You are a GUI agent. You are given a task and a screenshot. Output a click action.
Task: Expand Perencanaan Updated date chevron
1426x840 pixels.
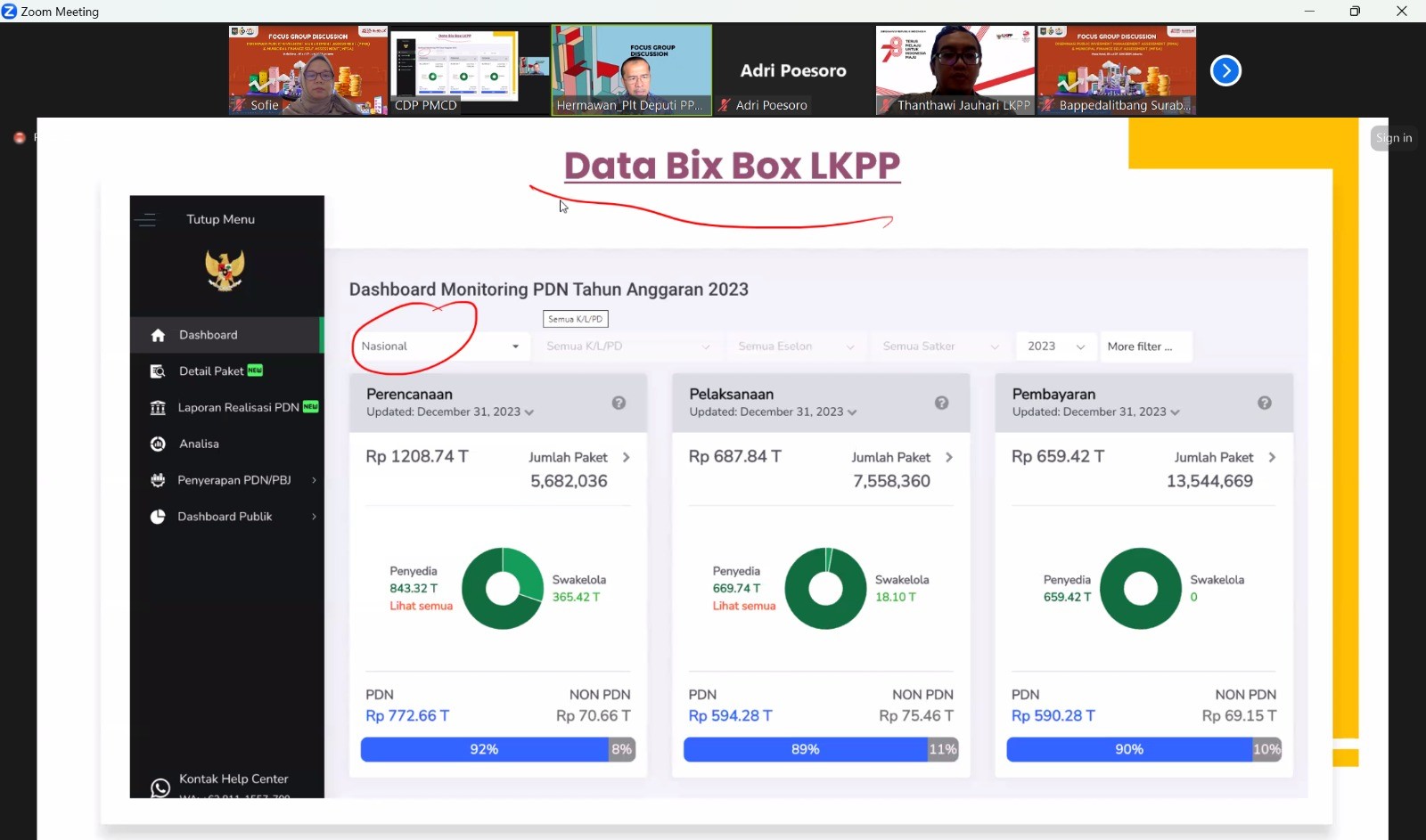pos(529,412)
